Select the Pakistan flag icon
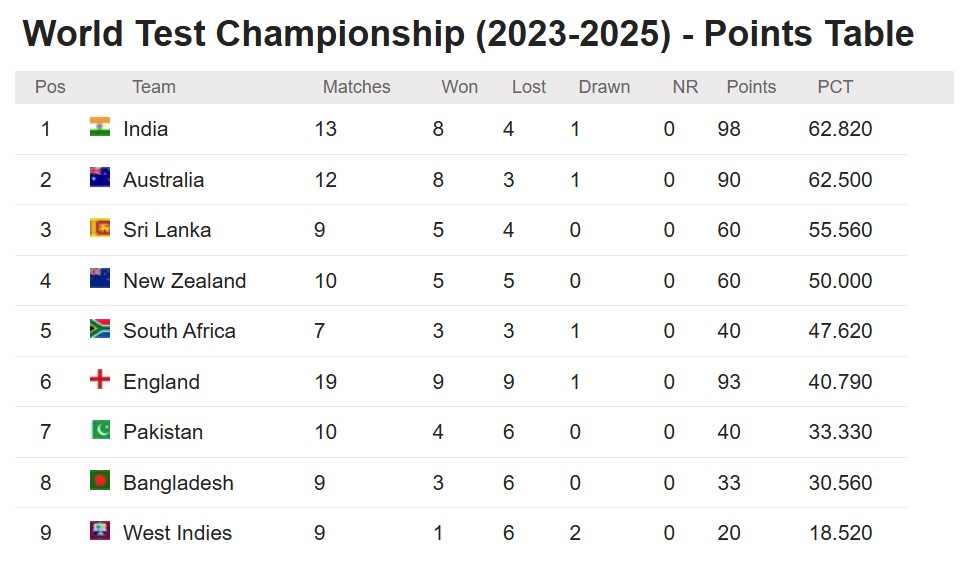The height and width of the screenshot is (576, 961). [100, 430]
